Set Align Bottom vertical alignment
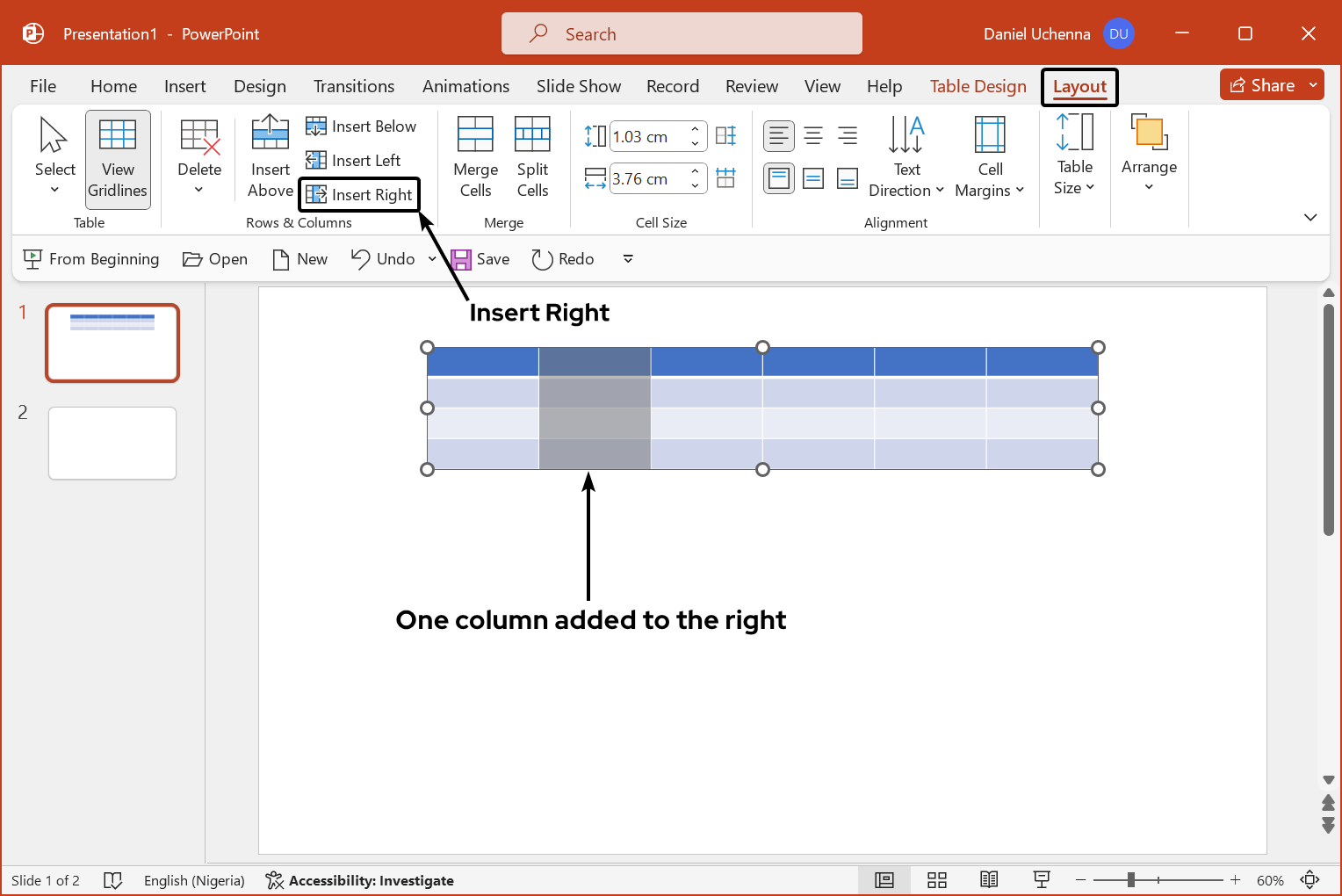The image size is (1342, 896). click(848, 179)
